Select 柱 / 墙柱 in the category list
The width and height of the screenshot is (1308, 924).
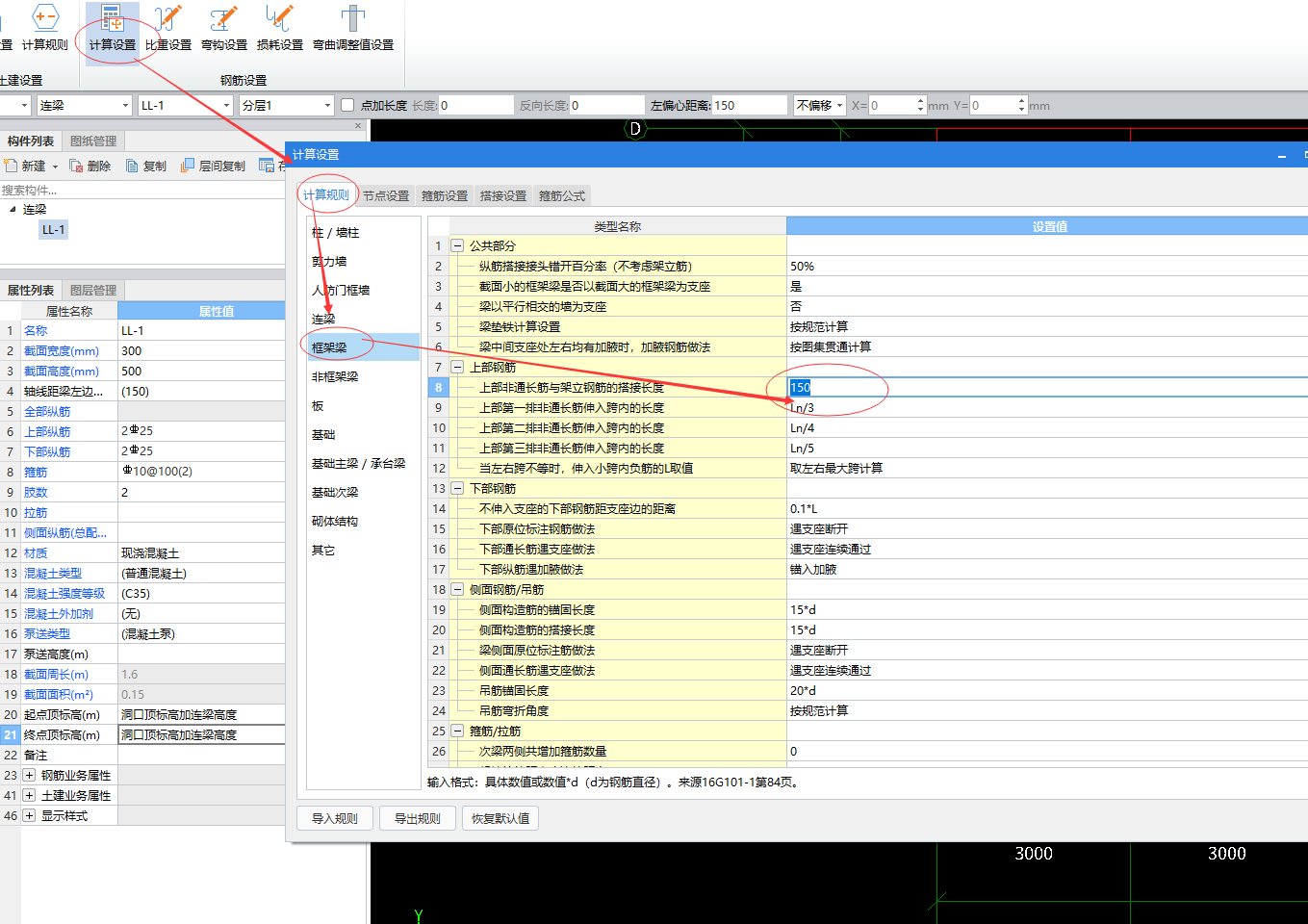(363, 232)
